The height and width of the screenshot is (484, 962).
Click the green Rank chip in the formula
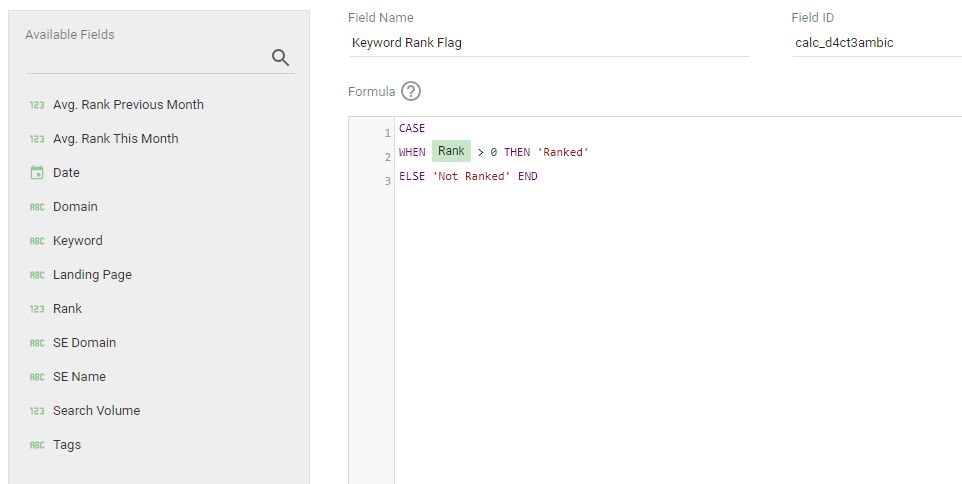[x=451, y=151]
